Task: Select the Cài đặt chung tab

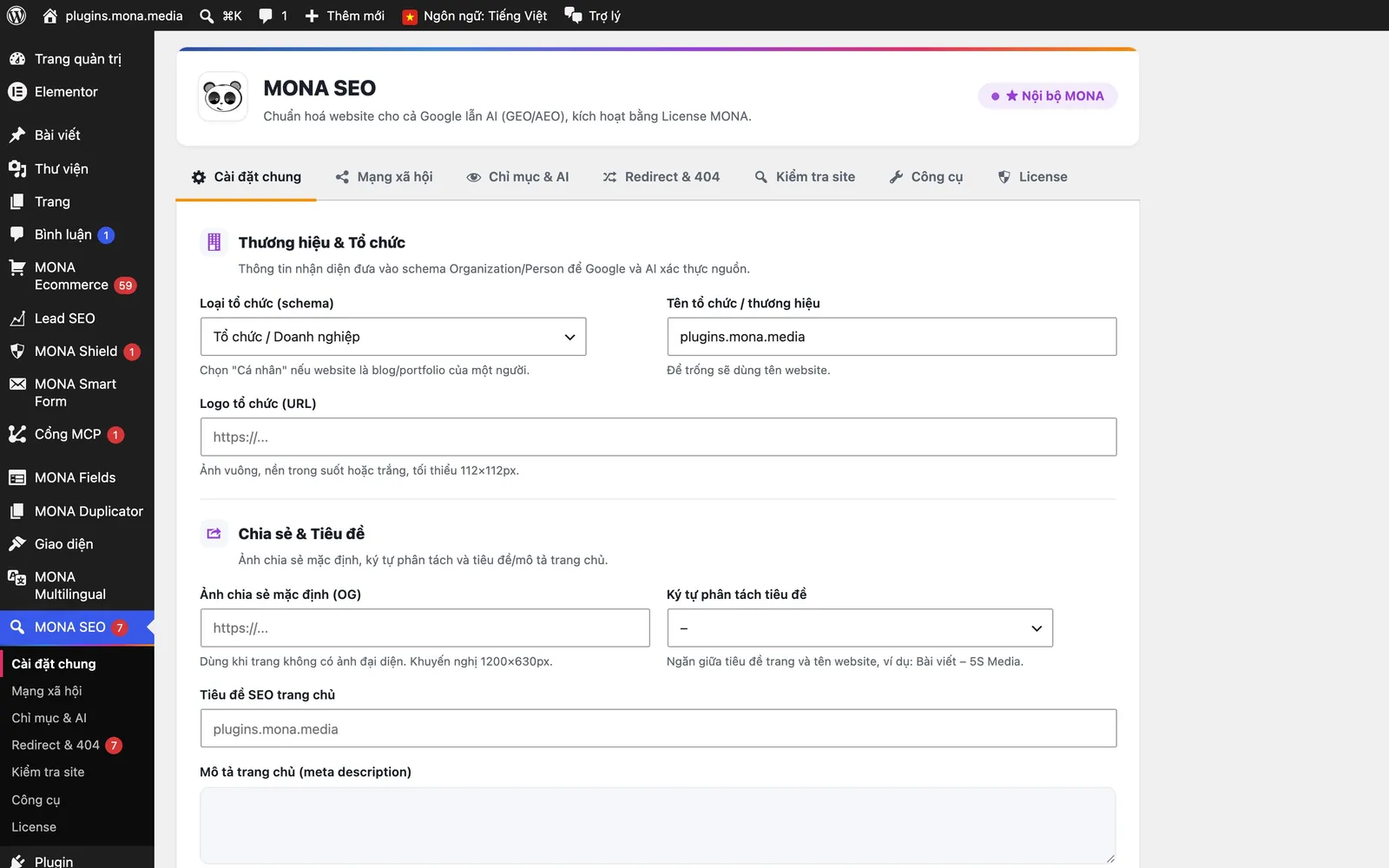Action: coord(247,177)
